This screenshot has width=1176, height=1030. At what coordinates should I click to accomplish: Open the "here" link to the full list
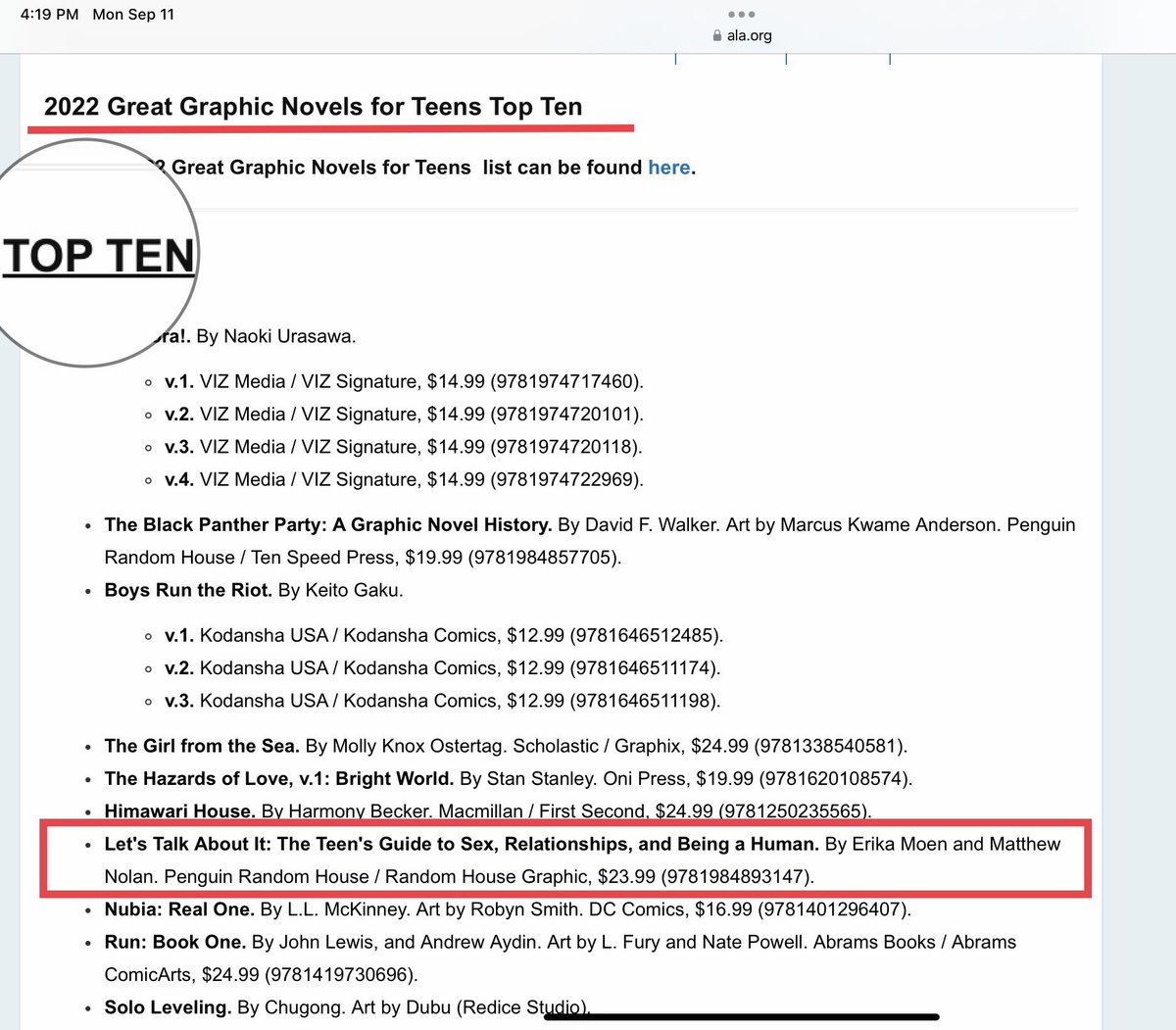(x=669, y=168)
